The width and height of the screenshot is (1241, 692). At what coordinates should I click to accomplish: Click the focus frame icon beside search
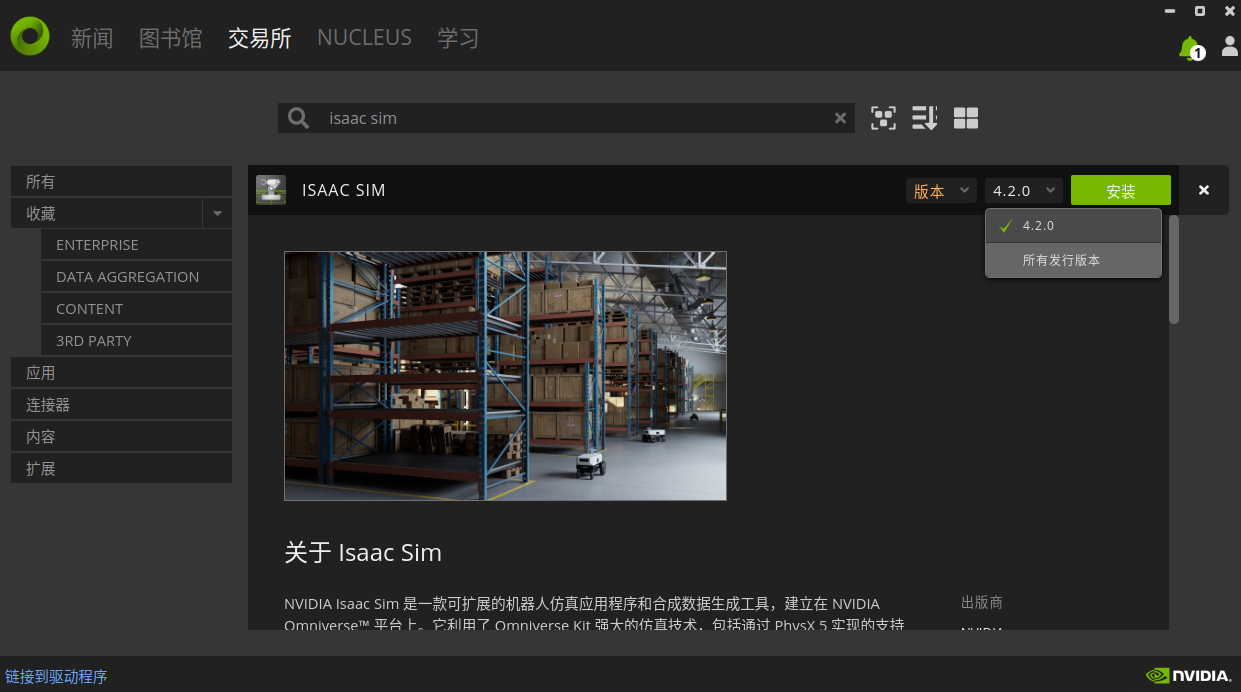883,118
